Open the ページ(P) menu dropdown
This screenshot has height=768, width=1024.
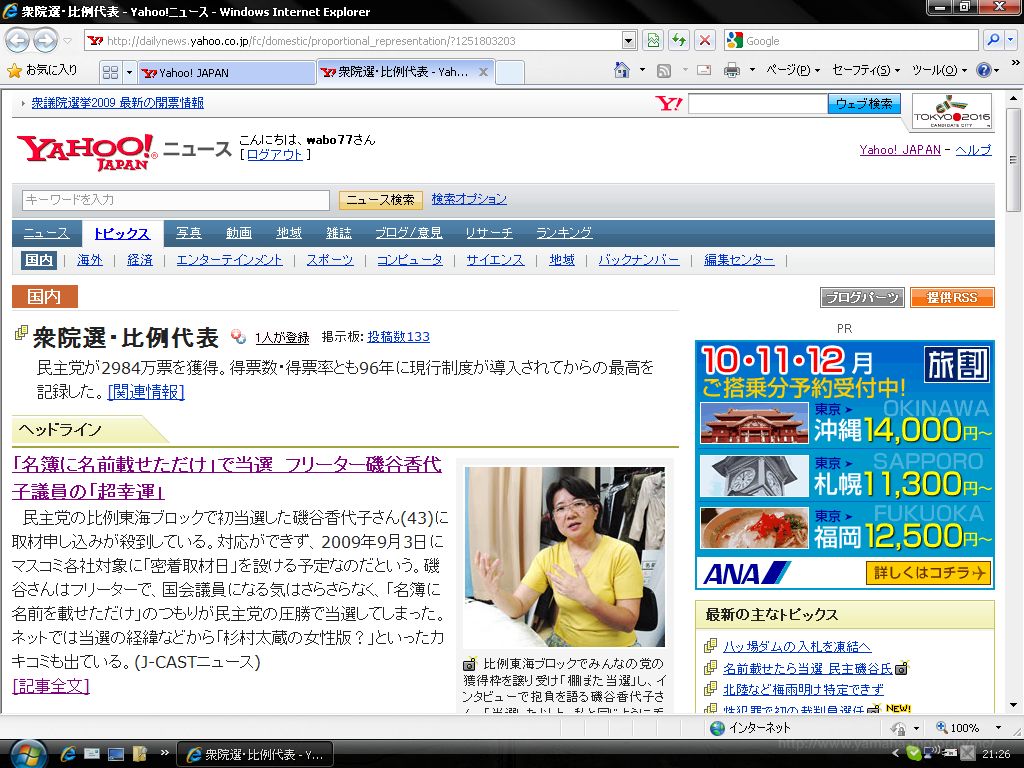click(792, 70)
